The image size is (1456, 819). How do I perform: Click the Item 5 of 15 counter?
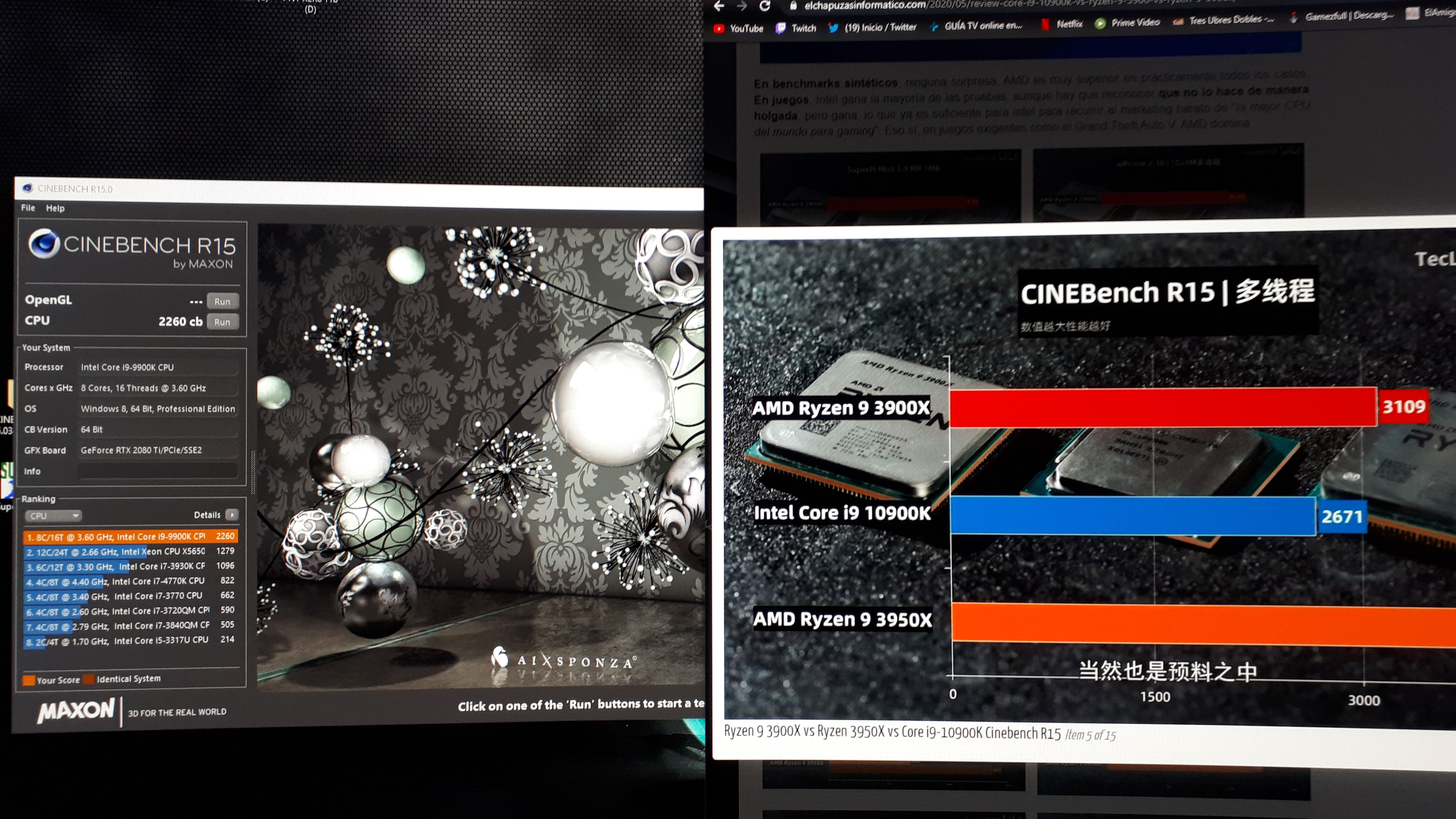click(x=1091, y=735)
